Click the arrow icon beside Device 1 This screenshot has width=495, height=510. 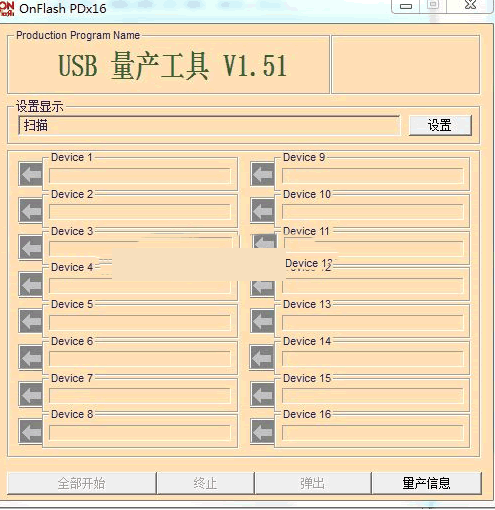point(31,174)
